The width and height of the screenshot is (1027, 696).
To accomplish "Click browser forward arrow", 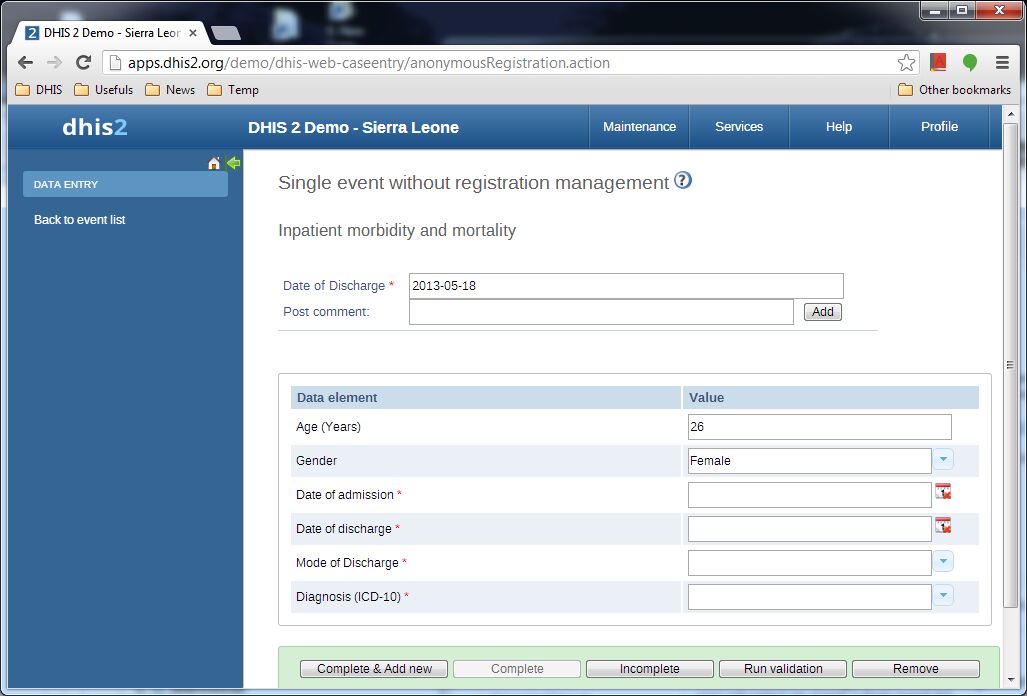I will [54, 63].
